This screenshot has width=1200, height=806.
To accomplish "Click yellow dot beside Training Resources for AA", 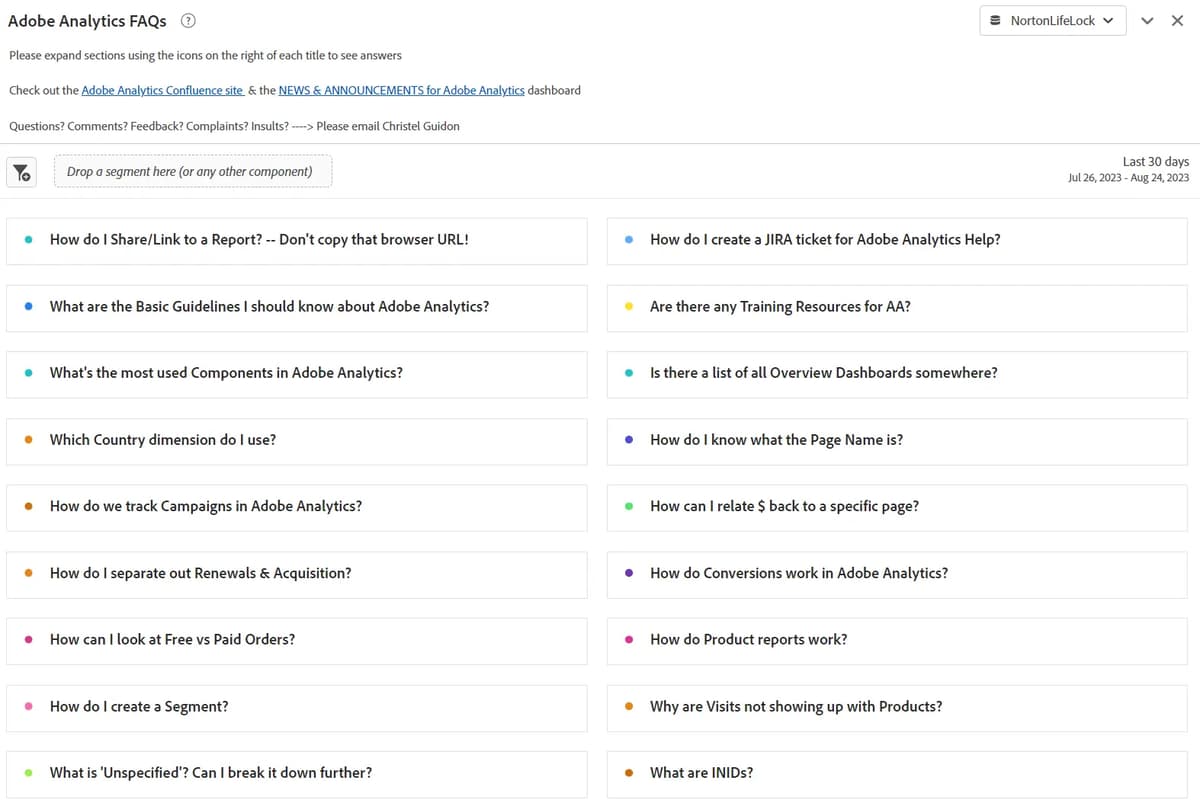I will tap(628, 307).
